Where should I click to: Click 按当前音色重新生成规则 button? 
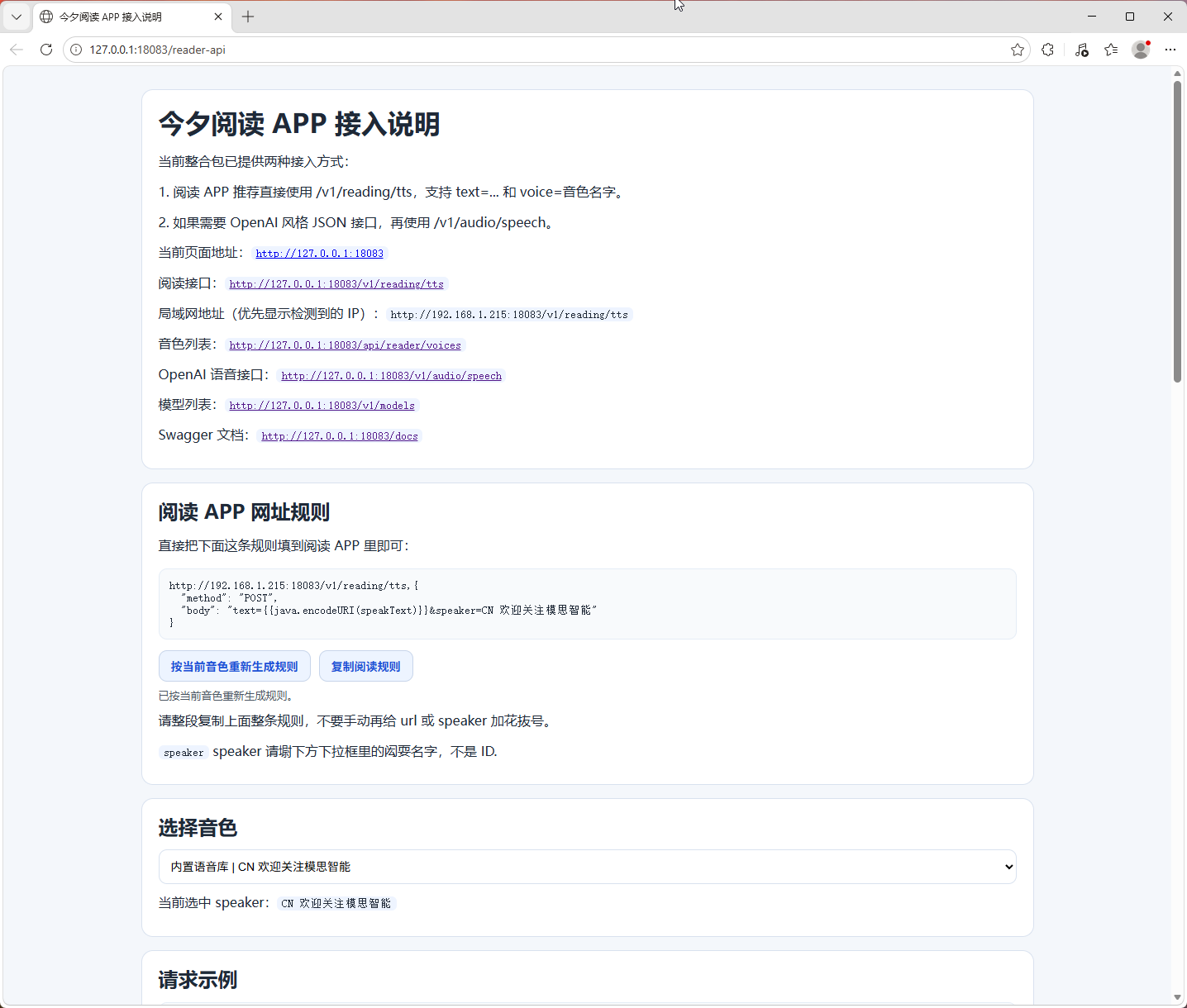click(x=234, y=666)
